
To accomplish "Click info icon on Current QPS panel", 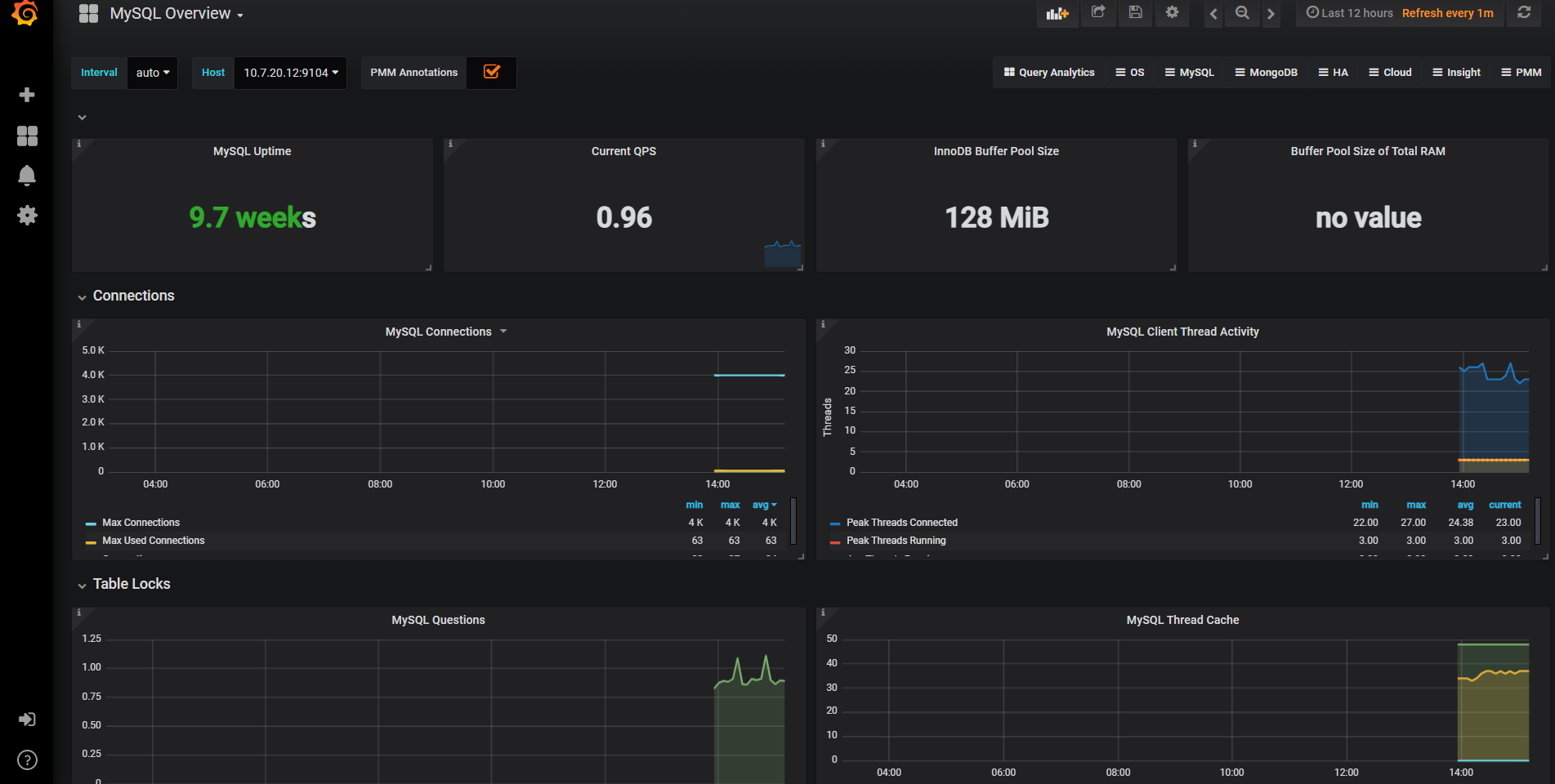I will pyautogui.click(x=451, y=144).
